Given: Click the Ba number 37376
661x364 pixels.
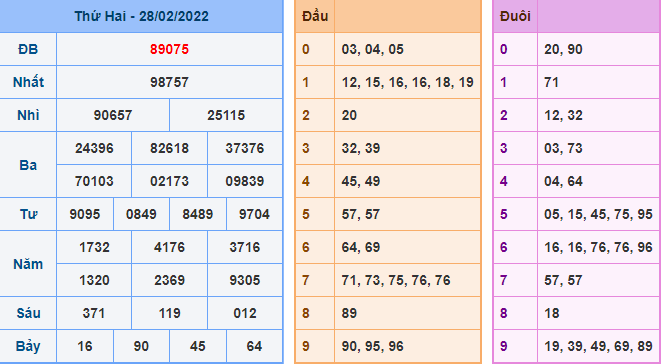Looking at the screenshot, I should (245, 148).
